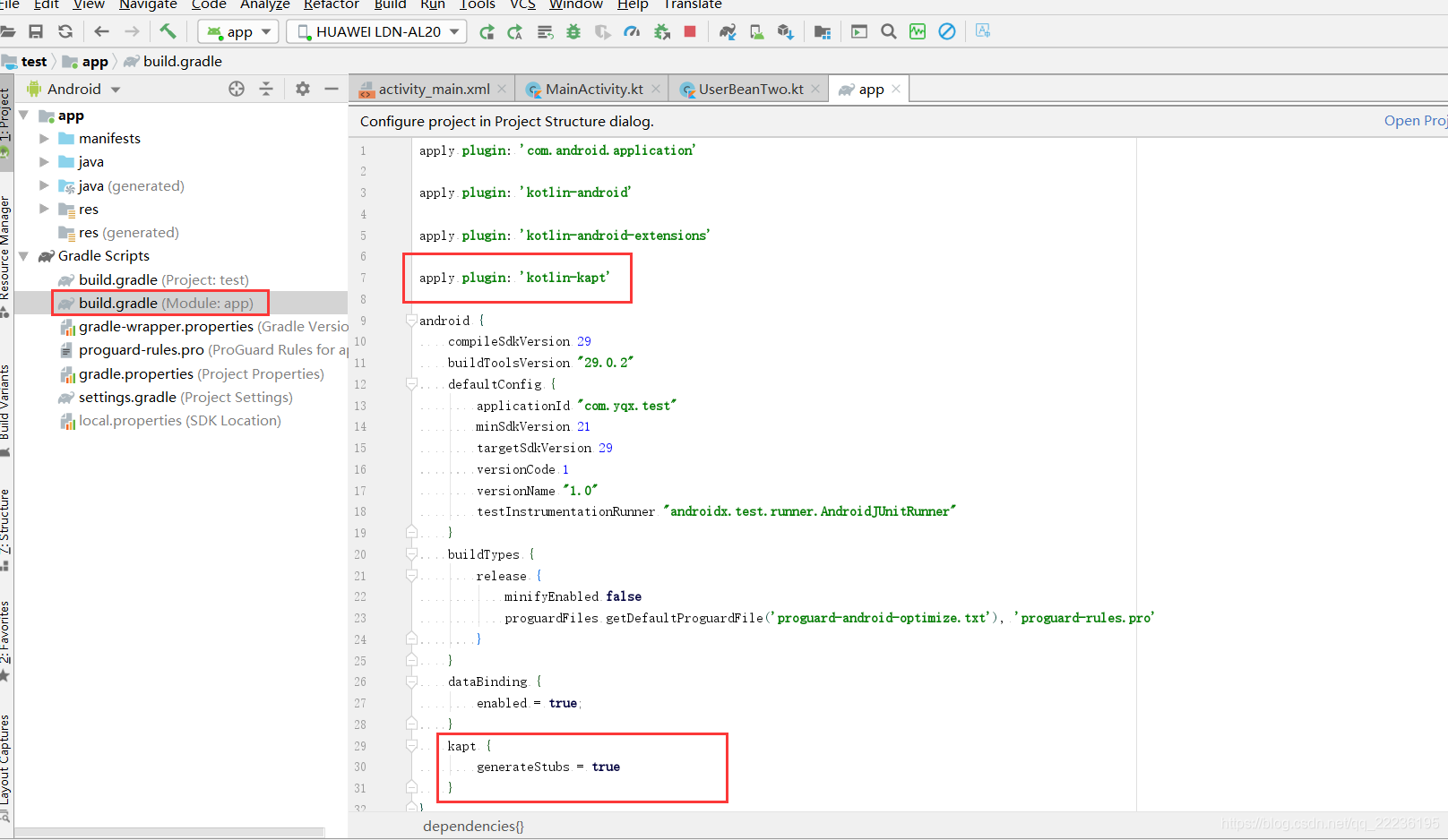This screenshot has height=840, width=1448.
Task: Click Apply Changes and Restart Activity icon
Action: click(515, 32)
